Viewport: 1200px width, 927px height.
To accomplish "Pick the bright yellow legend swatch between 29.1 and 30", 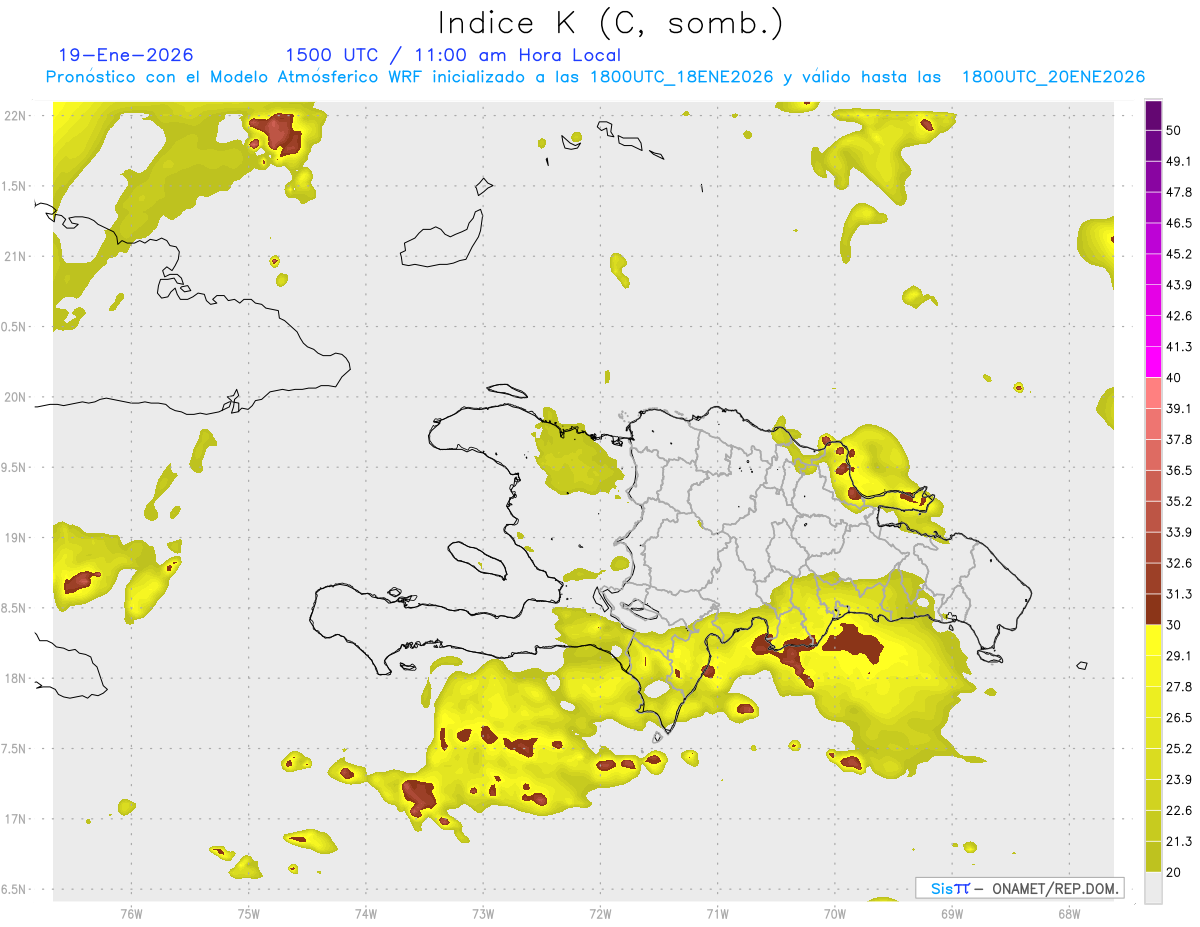I will (1153, 641).
